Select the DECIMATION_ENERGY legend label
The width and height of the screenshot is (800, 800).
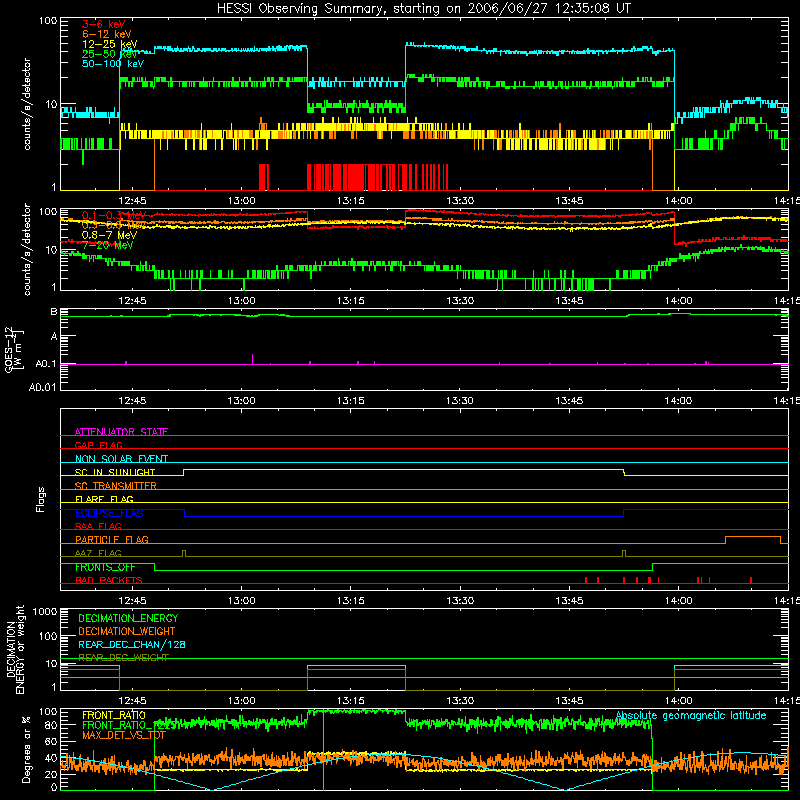click(128, 618)
